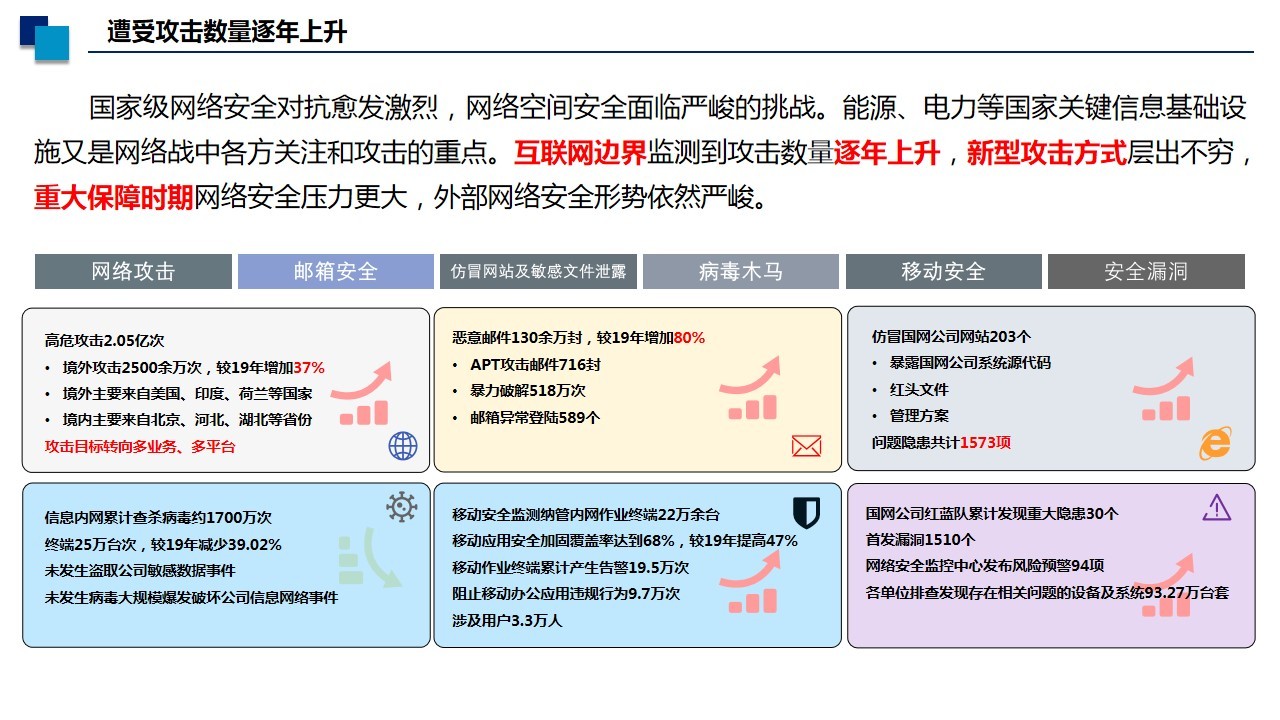Screen dimensions: 1280x720
Task: Click the bullet 境外主要来自美国、印度、荷兰等国家
Action: pyautogui.click(x=179, y=394)
